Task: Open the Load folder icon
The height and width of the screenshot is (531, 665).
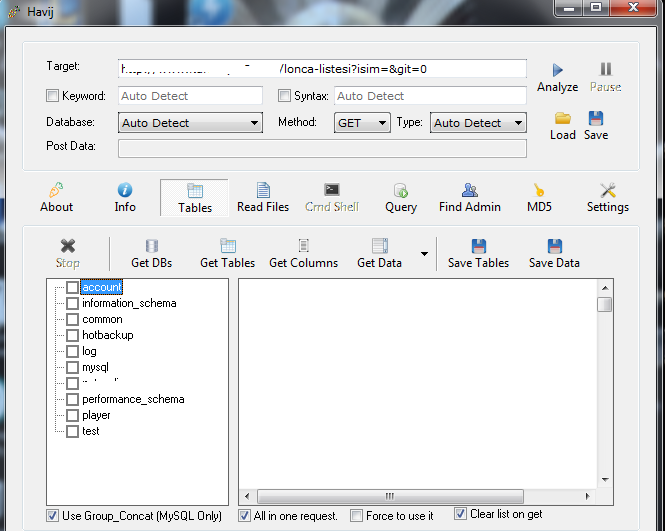Action: [563, 118]
